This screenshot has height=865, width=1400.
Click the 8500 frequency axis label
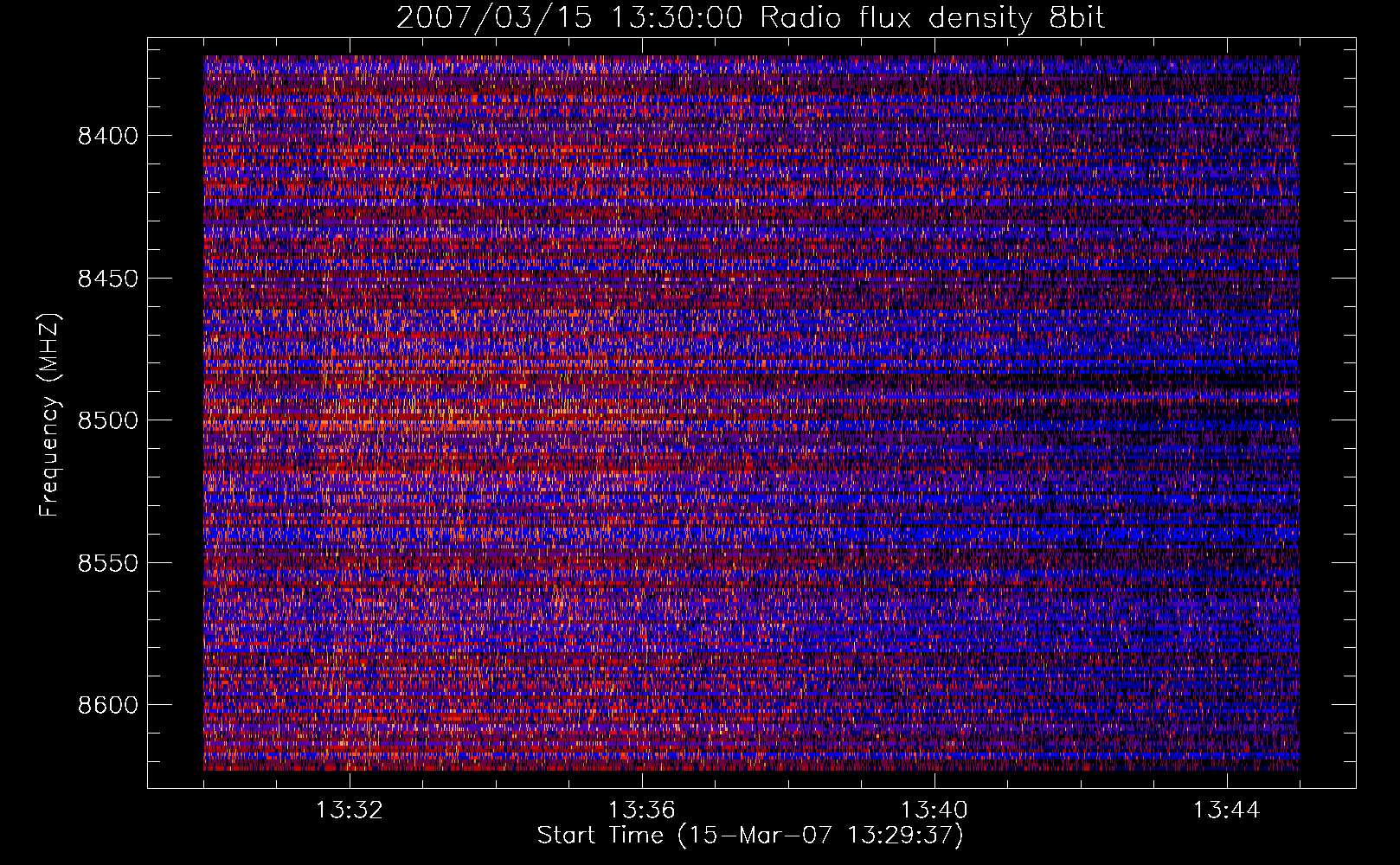pyautogui.click(x=107, y=420)
